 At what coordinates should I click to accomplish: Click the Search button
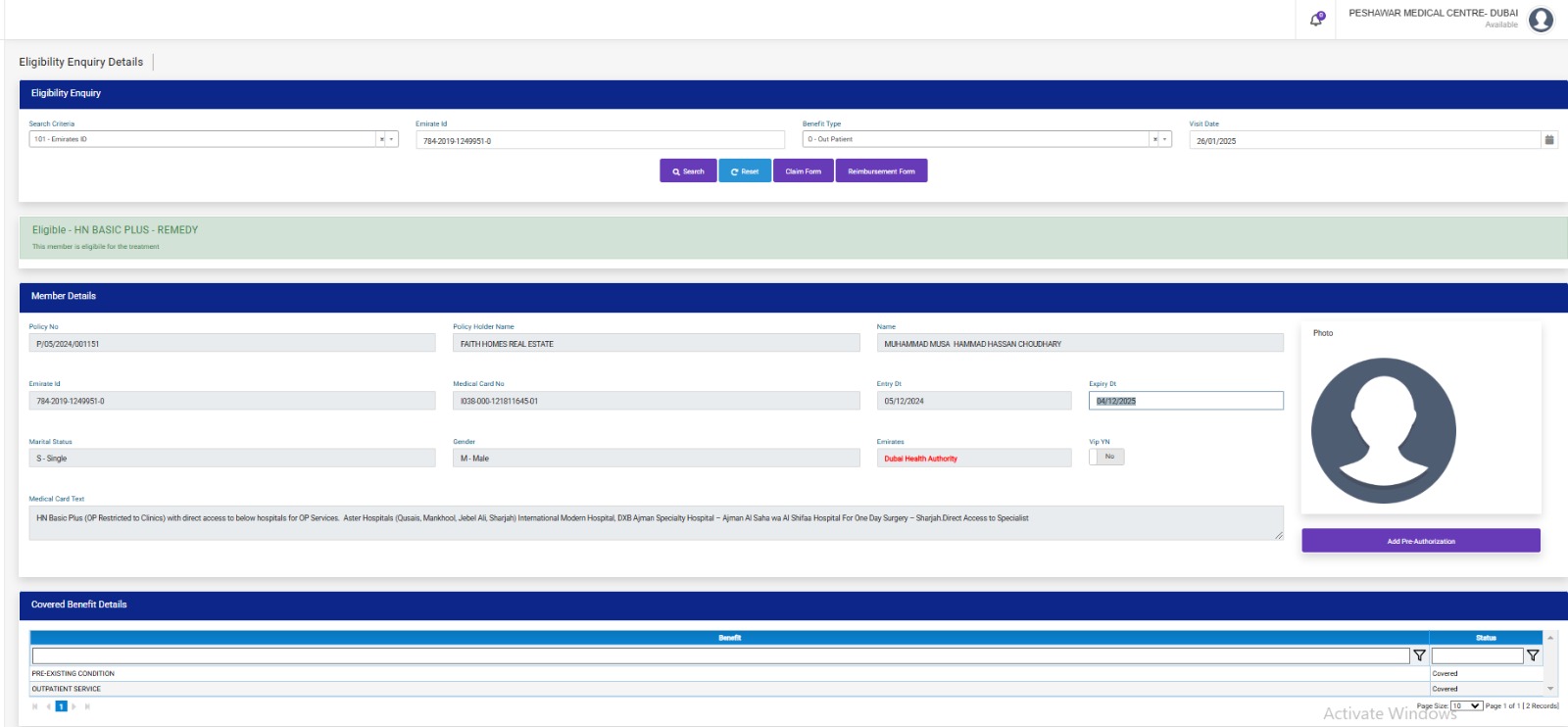point(688,171)
